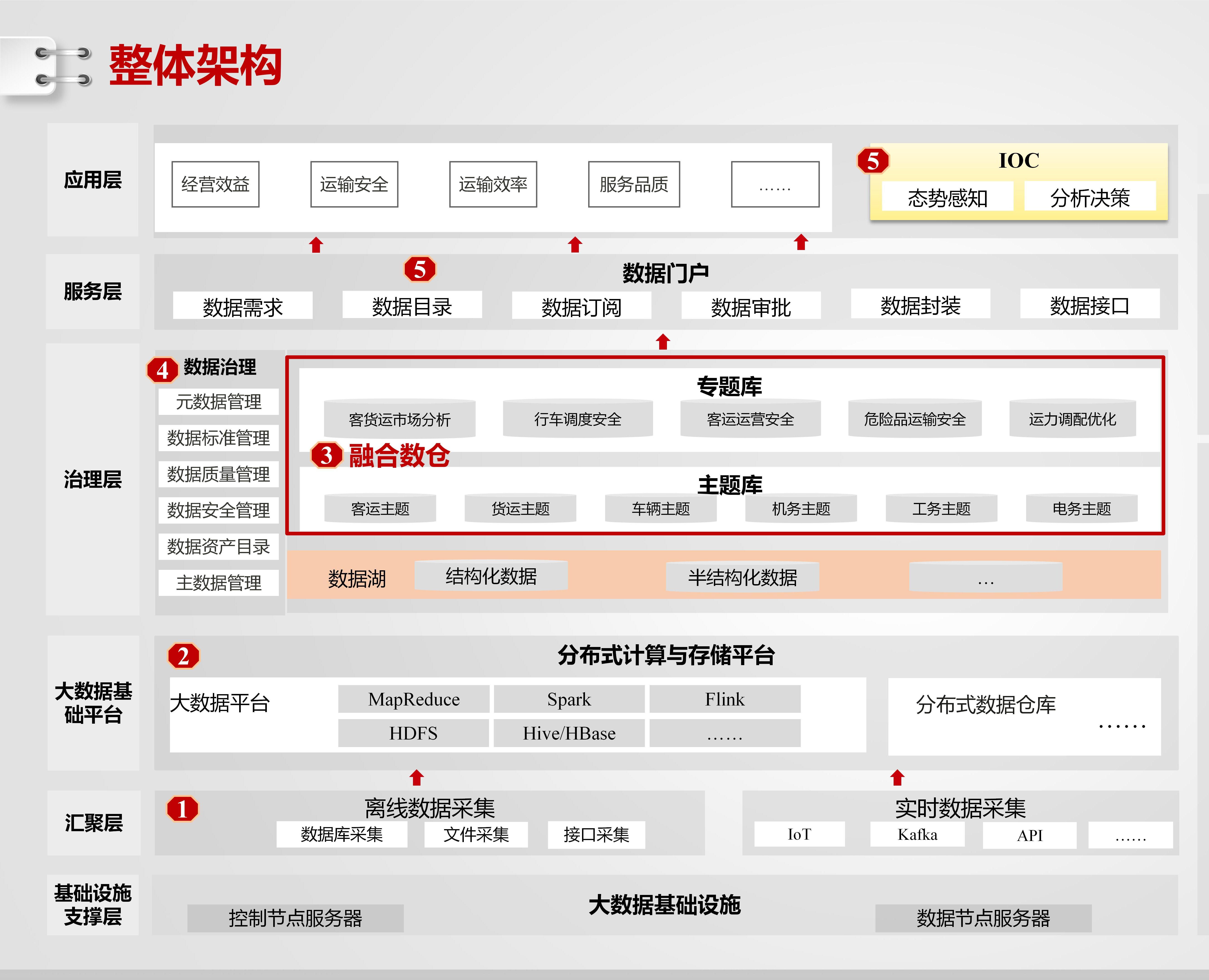Click the Hive/HBase box
Image resolution: width=1209 pixels, height=980 pixels.
pos(569,733)
